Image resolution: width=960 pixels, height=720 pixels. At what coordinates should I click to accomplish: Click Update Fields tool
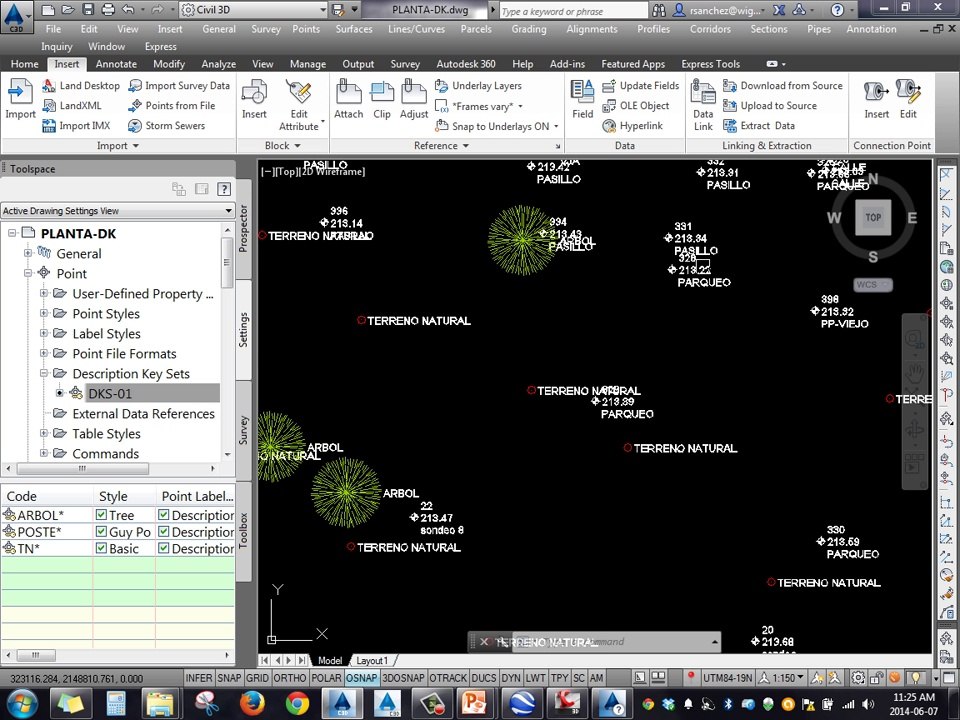tap(640, 86)
